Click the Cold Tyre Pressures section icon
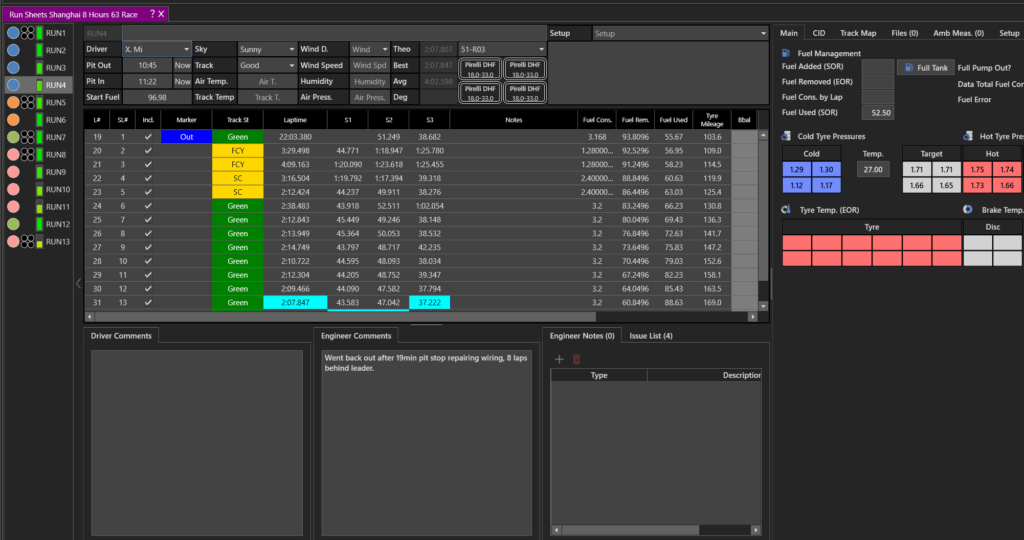 [786, 136]
